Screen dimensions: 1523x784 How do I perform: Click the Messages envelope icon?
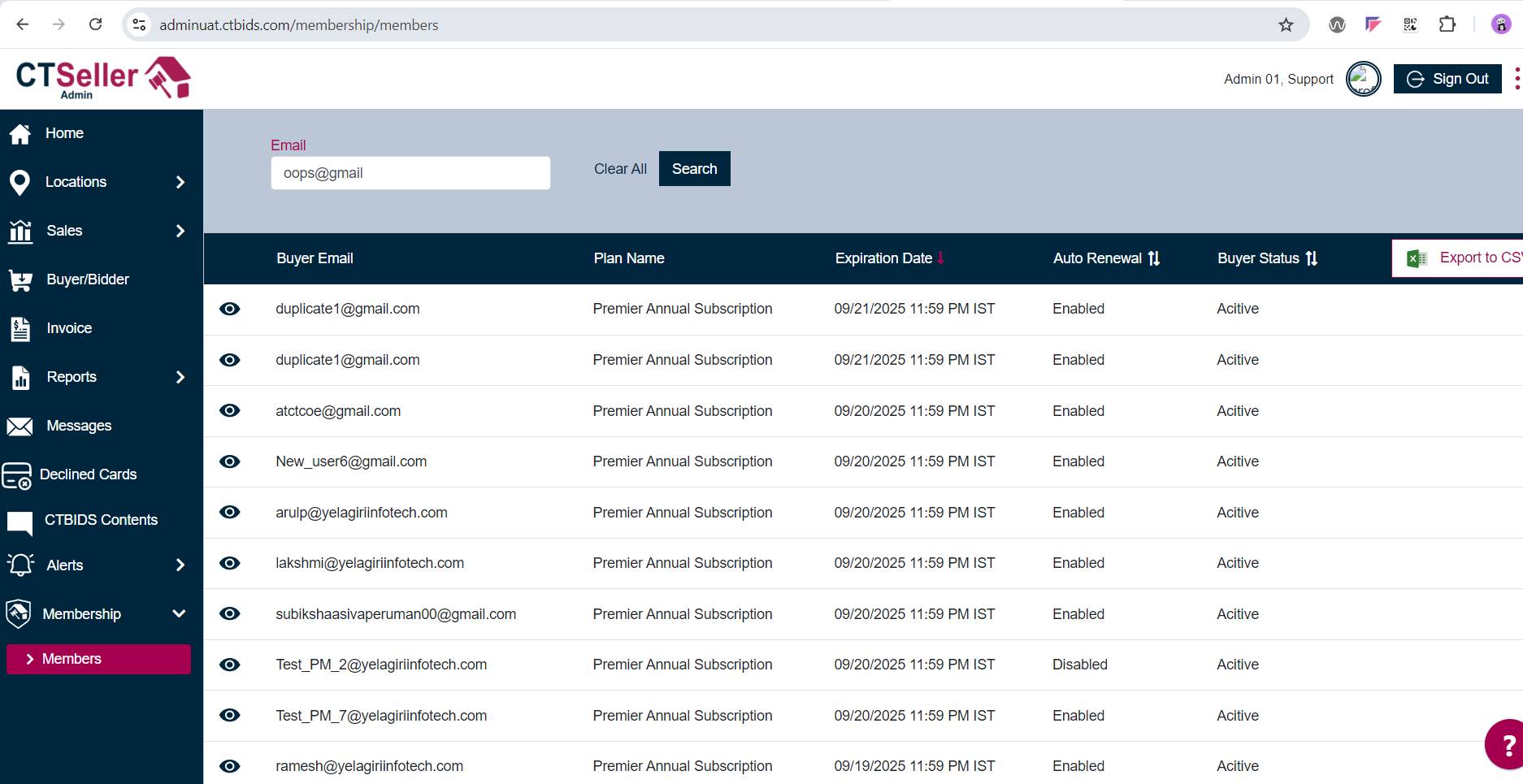[20, 427]
